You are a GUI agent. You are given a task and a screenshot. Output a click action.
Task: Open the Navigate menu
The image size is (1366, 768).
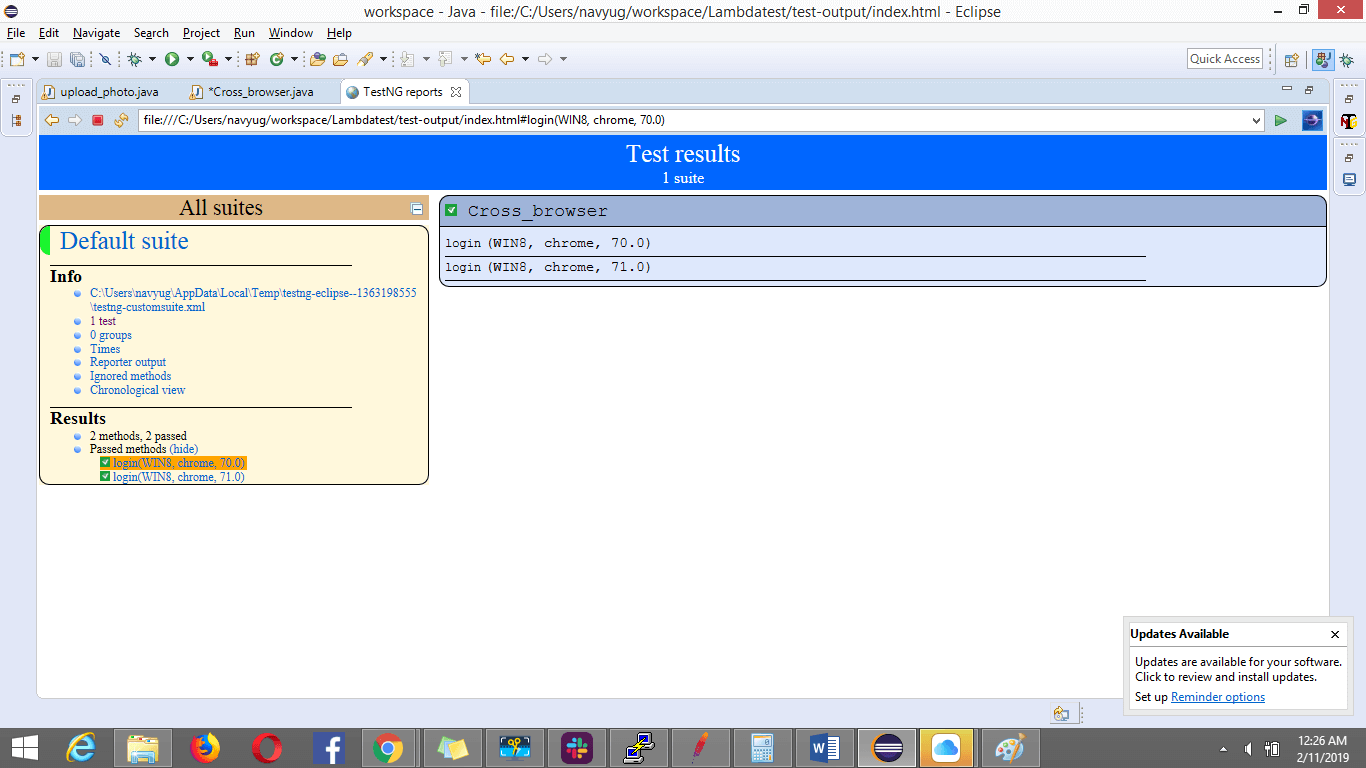tap(96, 33)
